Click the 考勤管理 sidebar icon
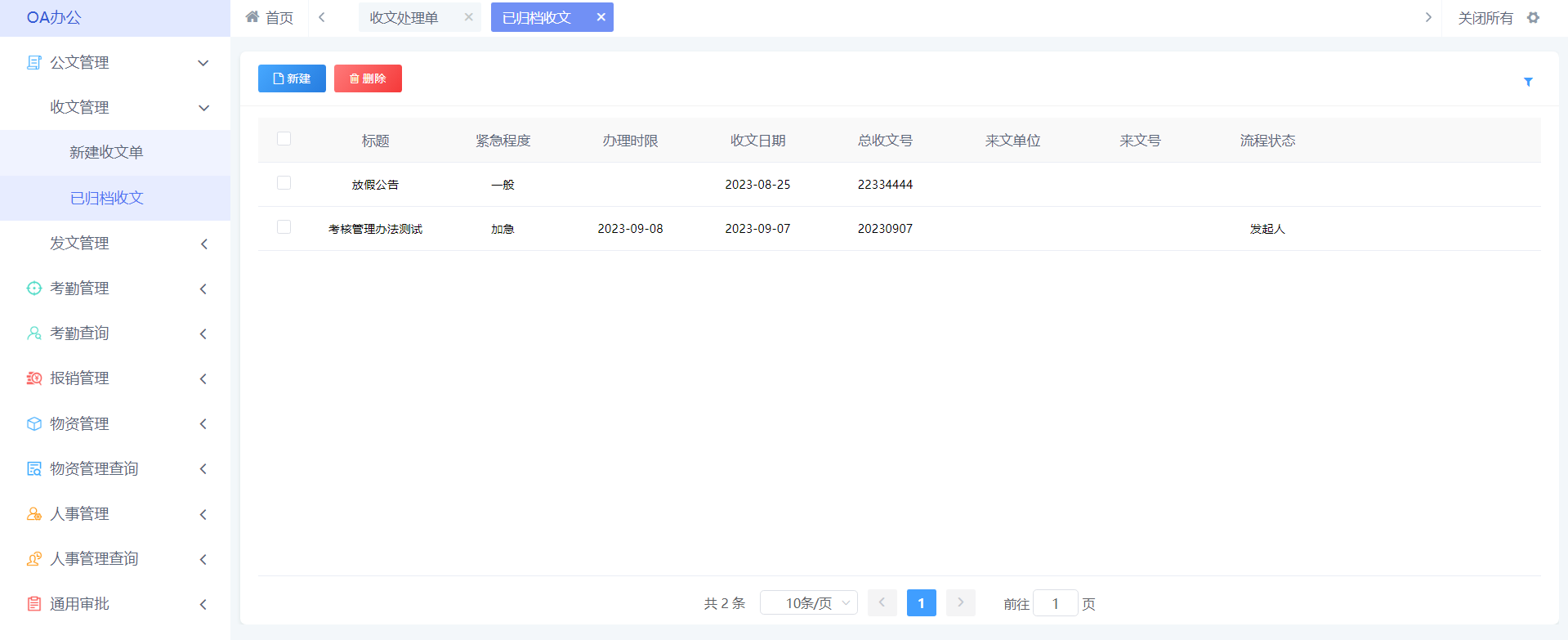 tap(34, 289)
